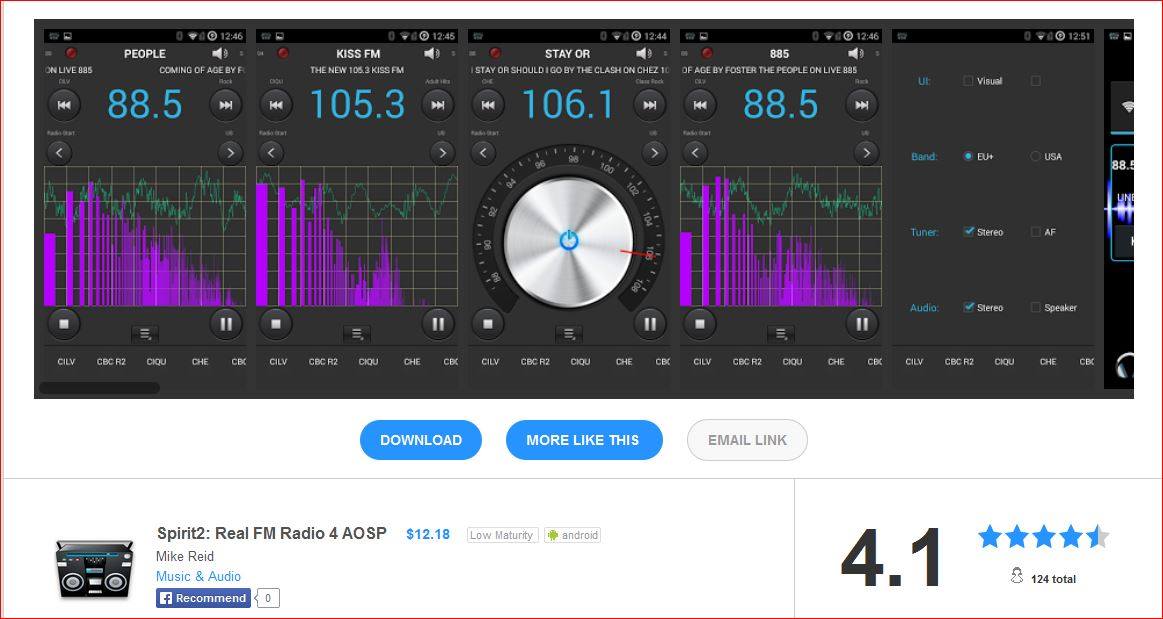Click left chevron button in STAY OR screenshot
Viewport: 1163px width, 619px height.
click(x=484, y=153)
